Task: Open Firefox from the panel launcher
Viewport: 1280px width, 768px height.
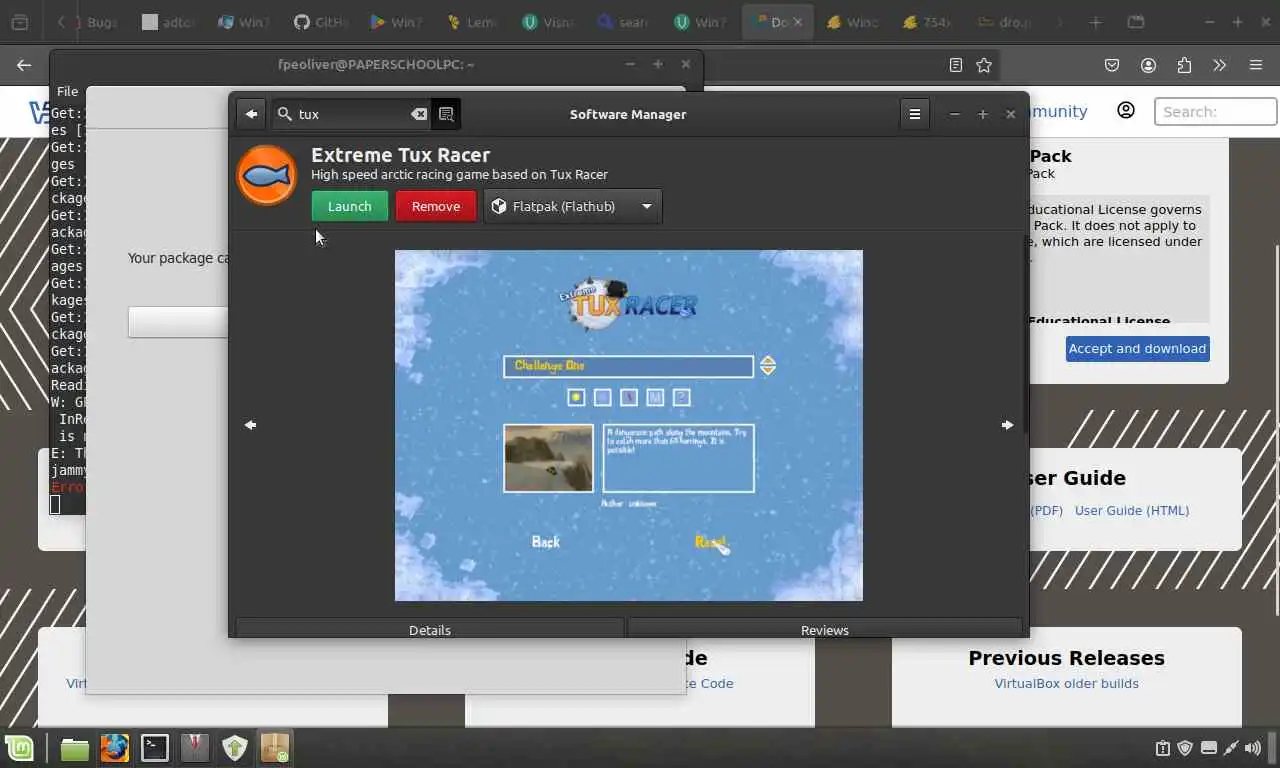Action: tap(115, 748)
